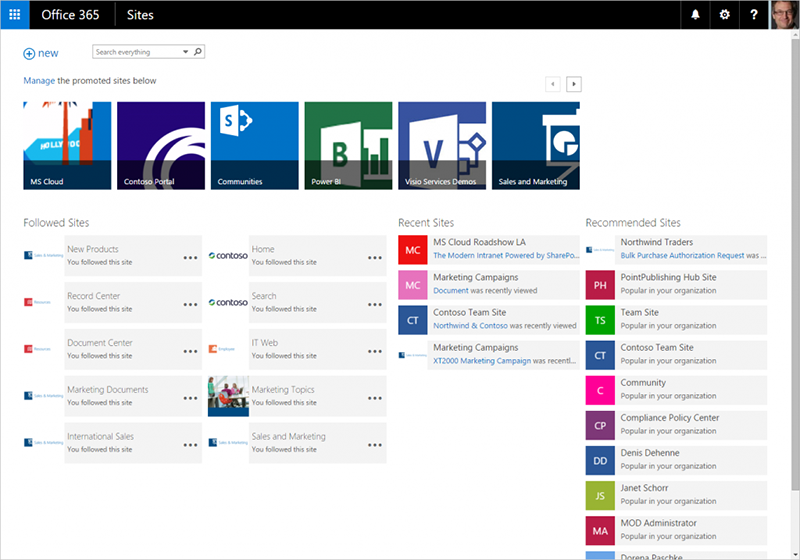Image resolution: width=800 pixels, height=560 pixels.
Task: Click the Manage promoted sites link
Action: coord(39,81)
